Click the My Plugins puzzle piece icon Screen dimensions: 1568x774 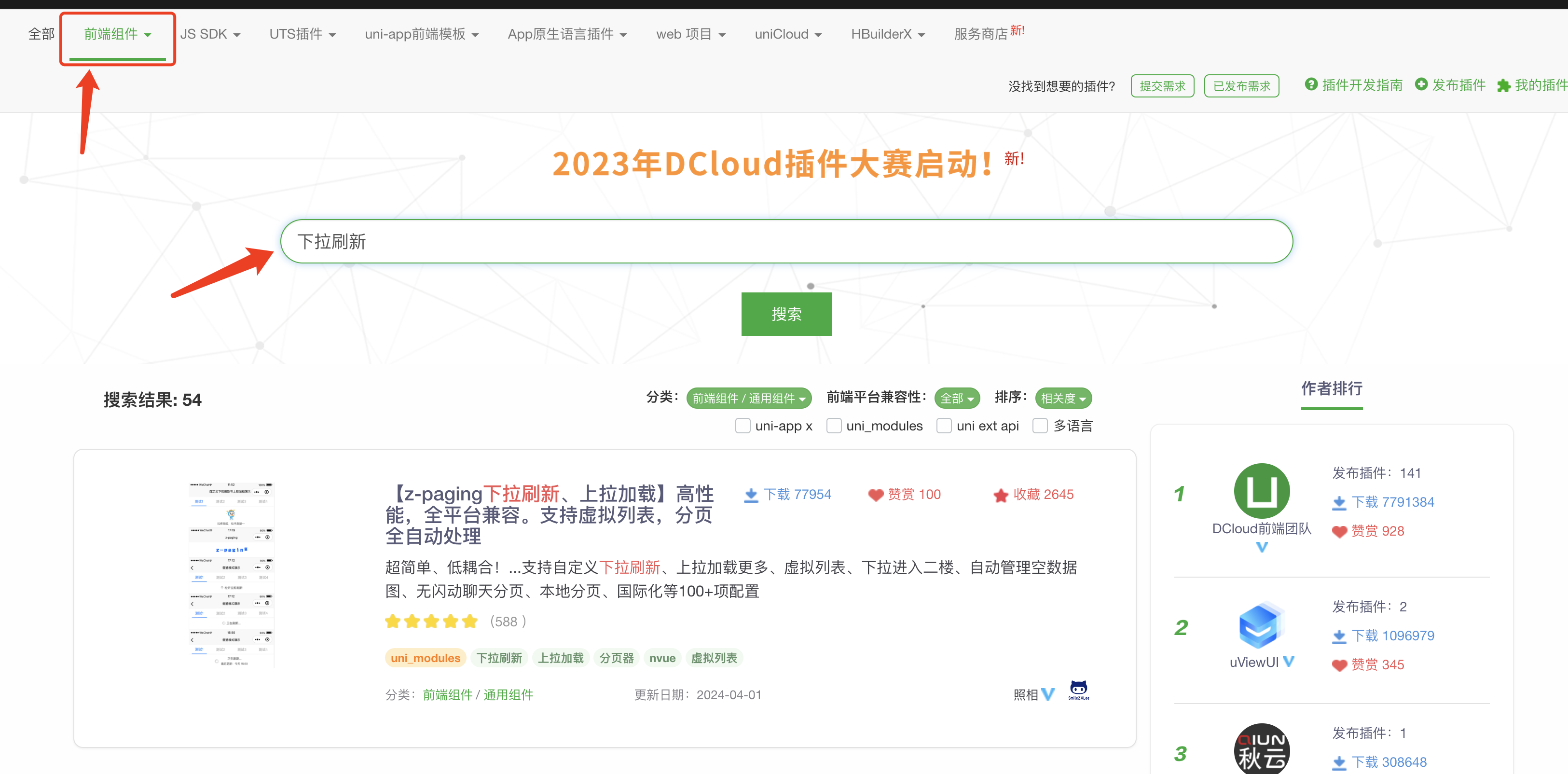pyautogui.click(x=1503, y=85)
